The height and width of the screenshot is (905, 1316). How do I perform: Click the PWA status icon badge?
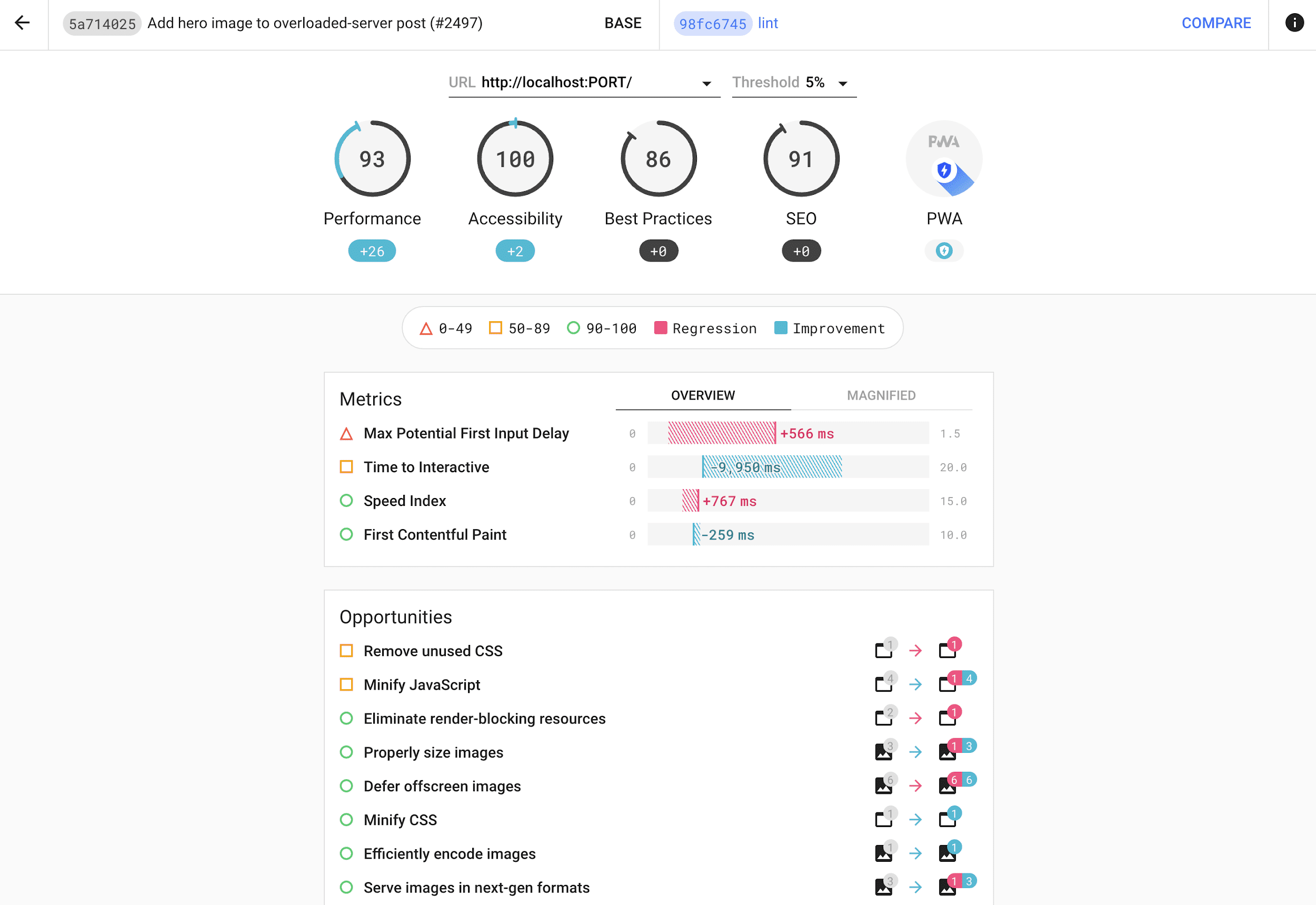[x=943, y=251]
